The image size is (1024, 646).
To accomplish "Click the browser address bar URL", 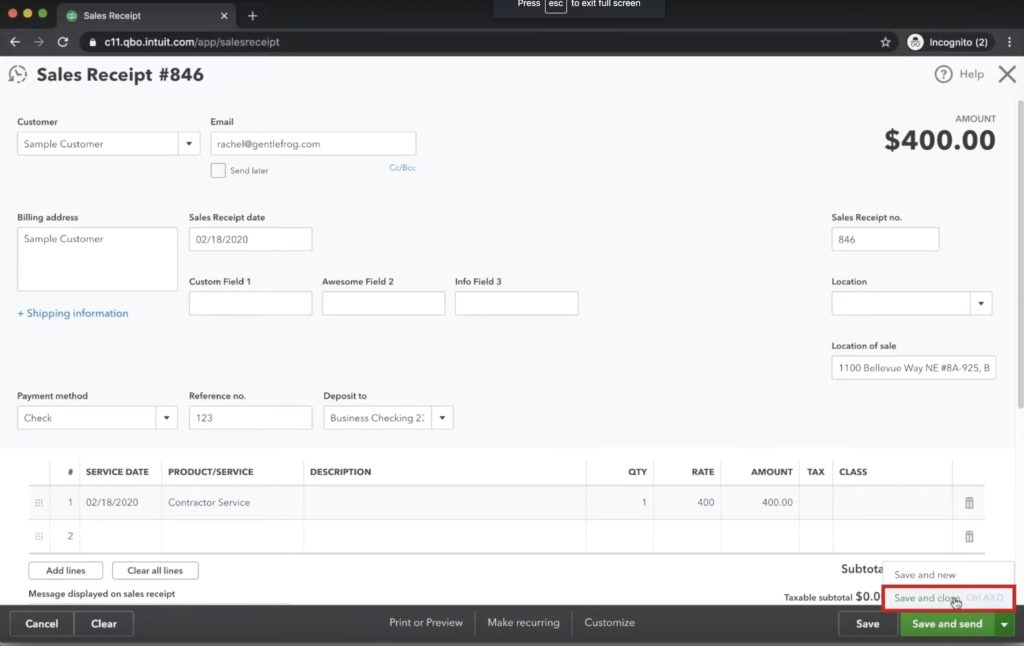I will click(x=192, y=42).
